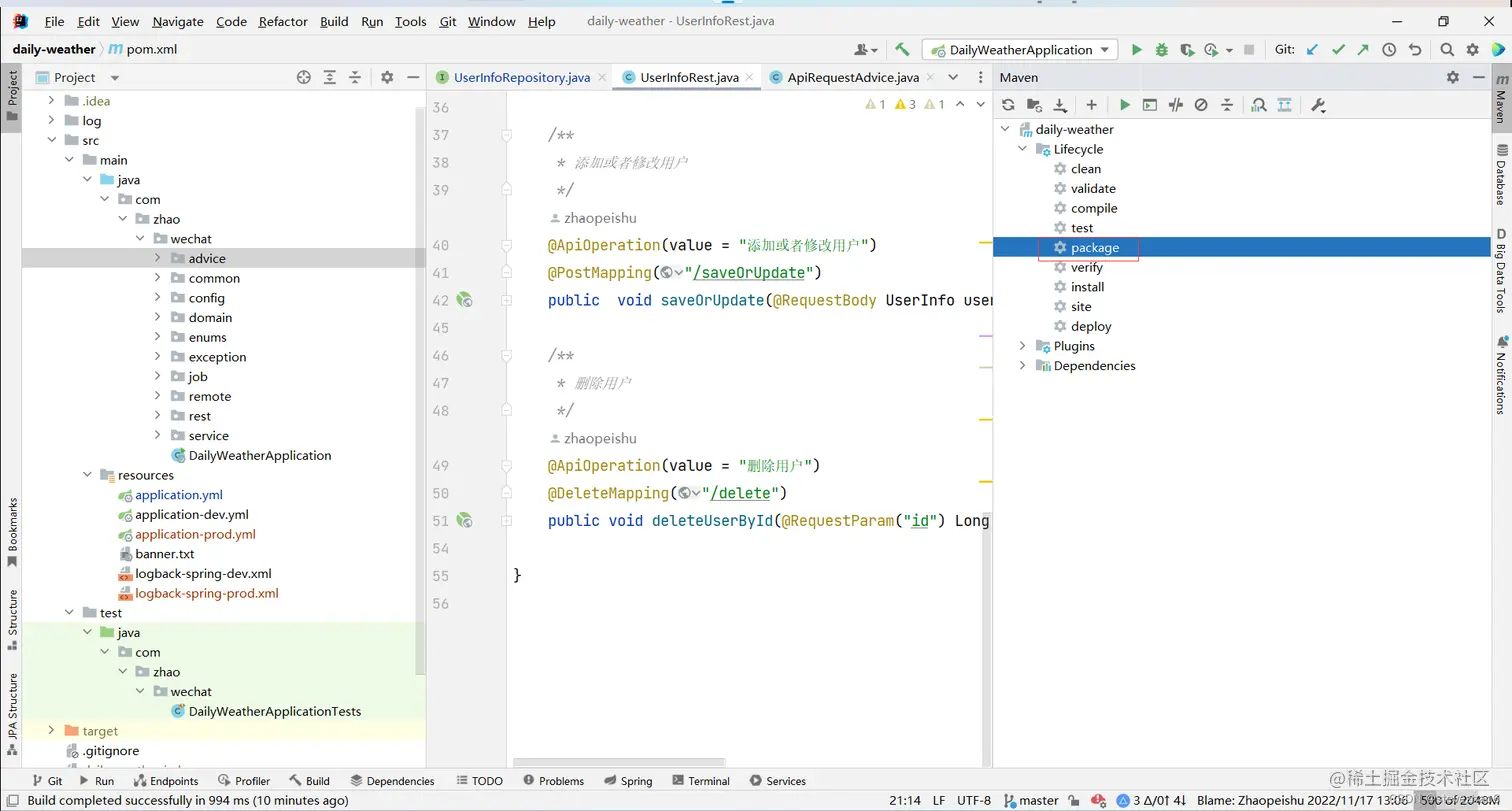Toggle the Project side tool window
This screenshot has width=1512, height=811.
coord(12,95)
